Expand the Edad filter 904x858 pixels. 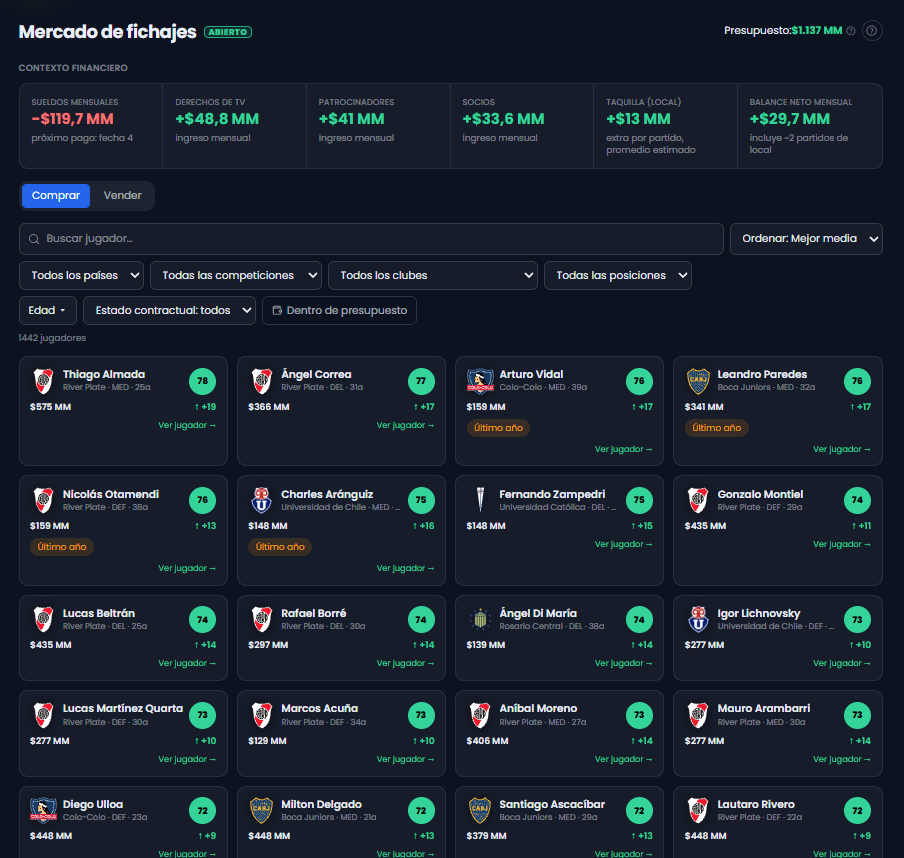click(48, 310)
